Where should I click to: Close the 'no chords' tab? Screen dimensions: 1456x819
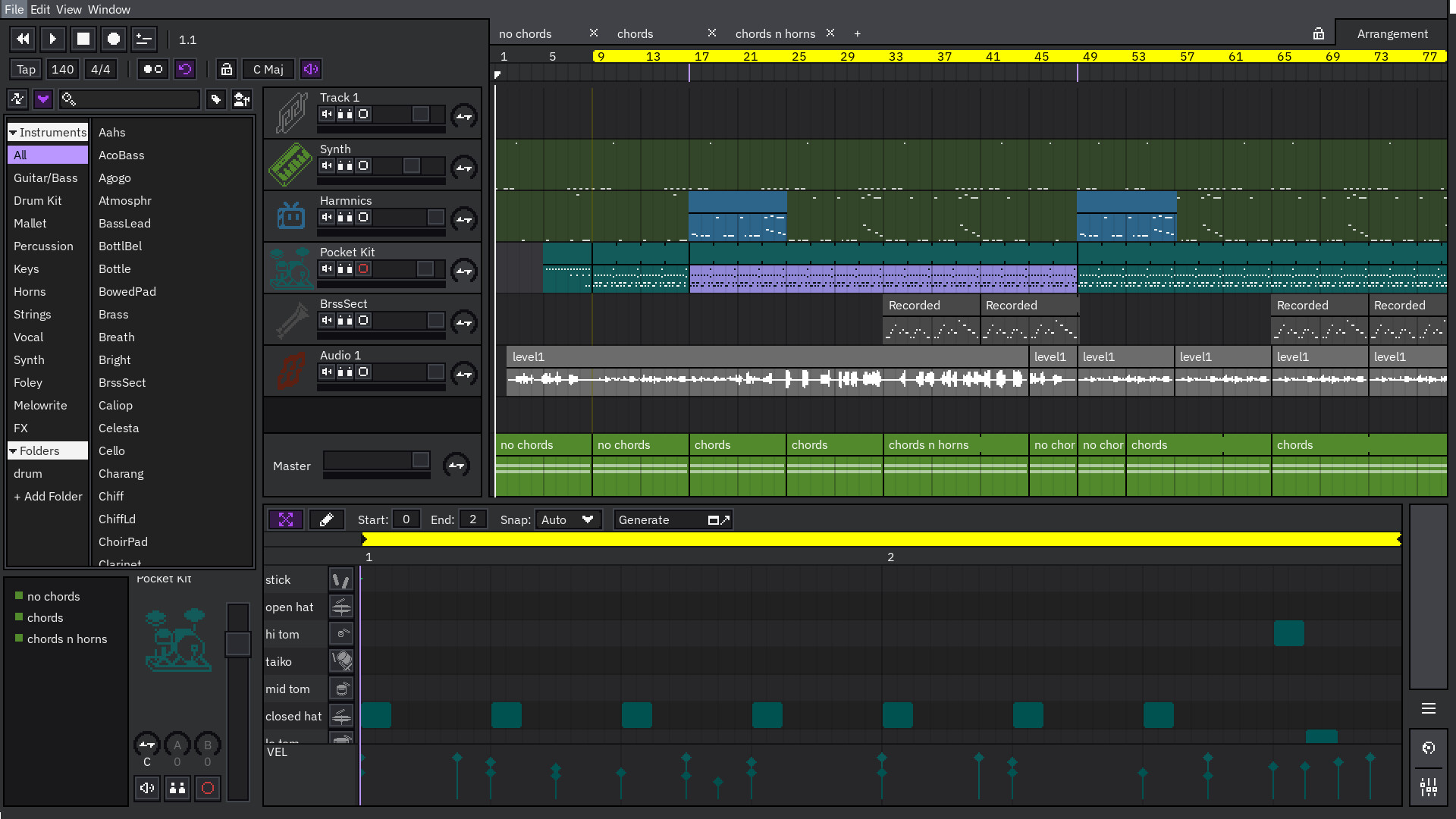(x=594, y=33)
